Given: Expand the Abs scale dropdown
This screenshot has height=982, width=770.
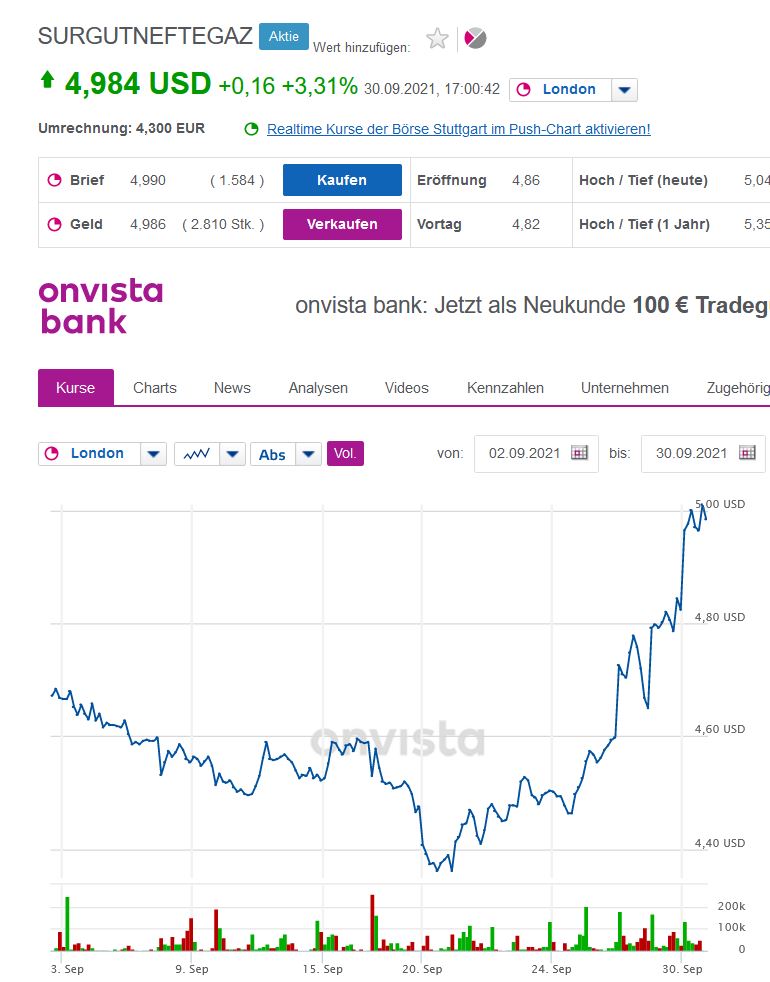Looking at the screenshot, I should [x=309, y=454].
